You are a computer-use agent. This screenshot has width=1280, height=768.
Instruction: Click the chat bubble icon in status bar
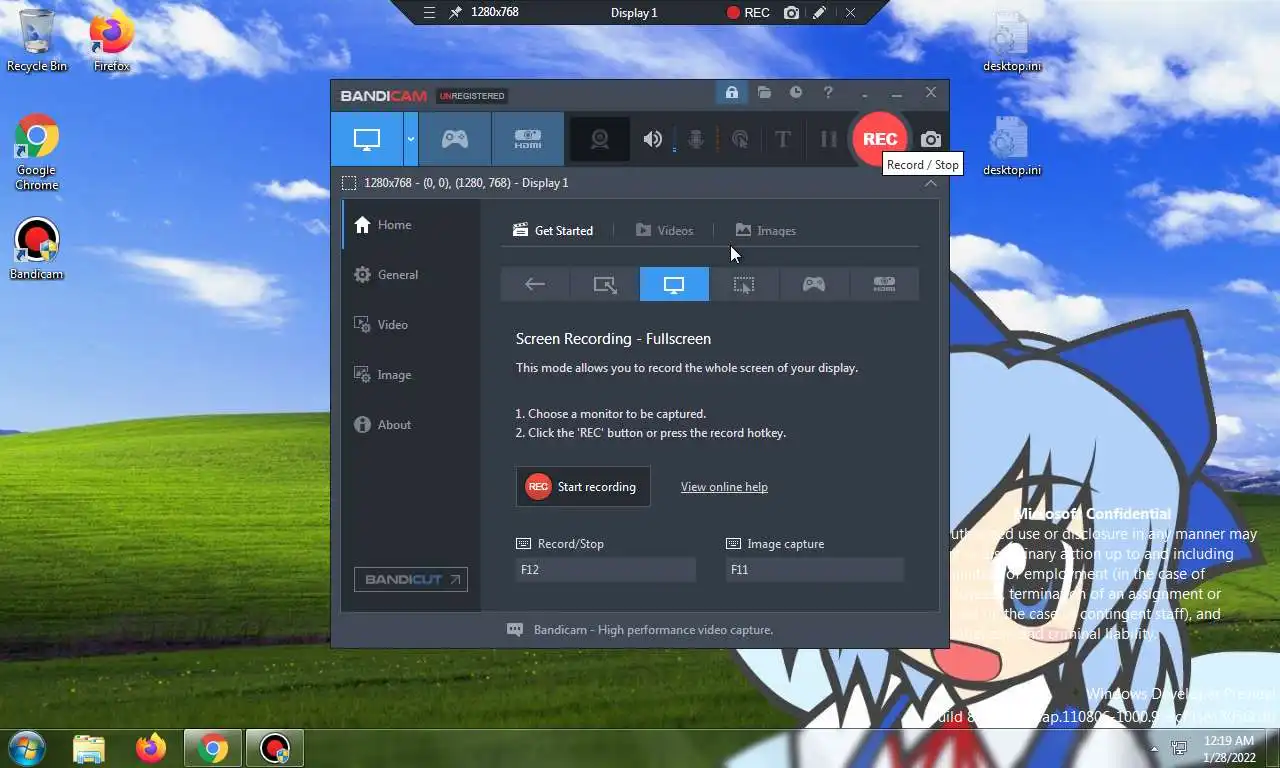click(x=515, y=630)
